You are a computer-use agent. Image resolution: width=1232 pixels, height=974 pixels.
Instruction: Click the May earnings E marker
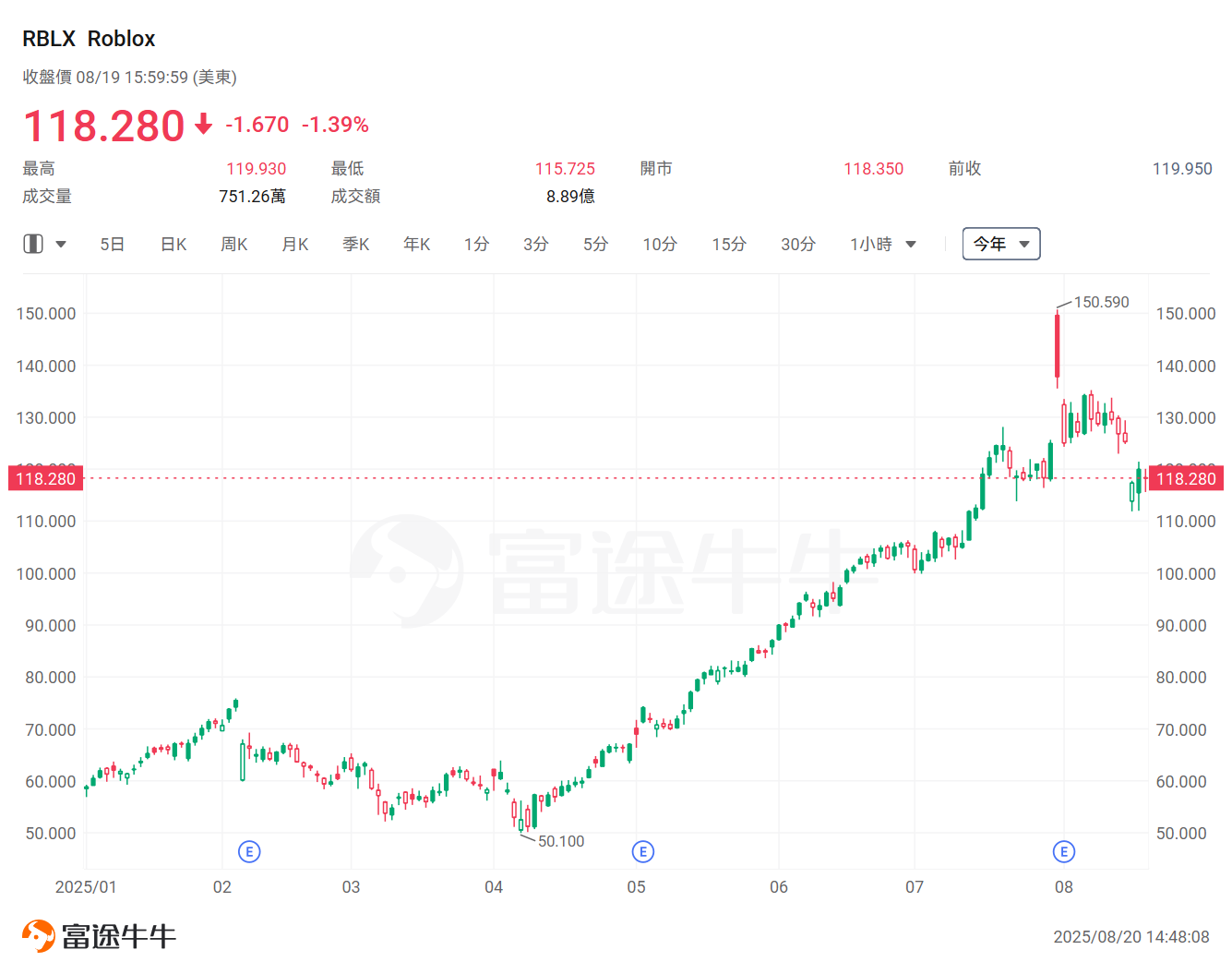click(643, 851)
